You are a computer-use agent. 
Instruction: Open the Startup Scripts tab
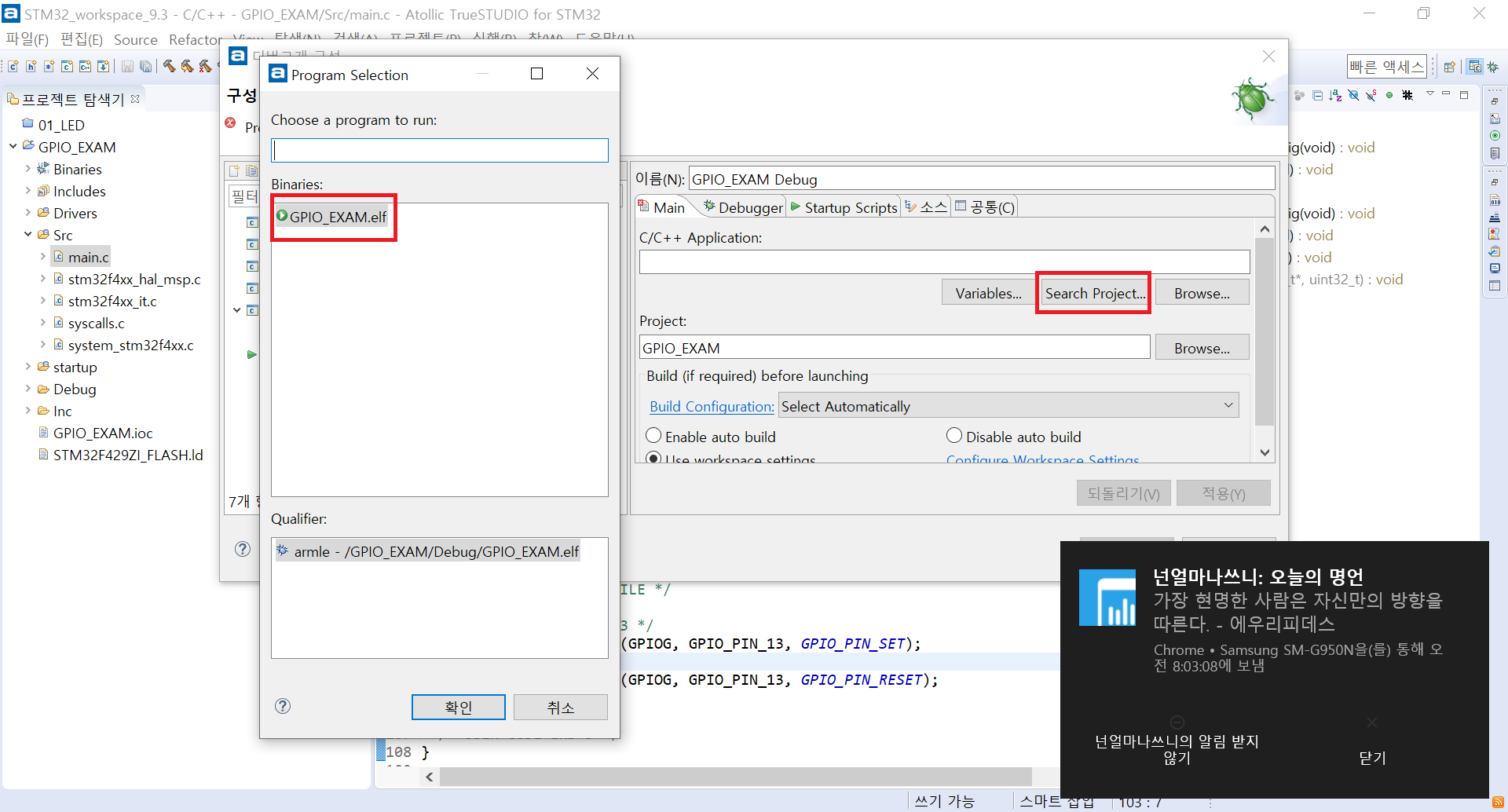pyautogui.click(x=844, y=207)
